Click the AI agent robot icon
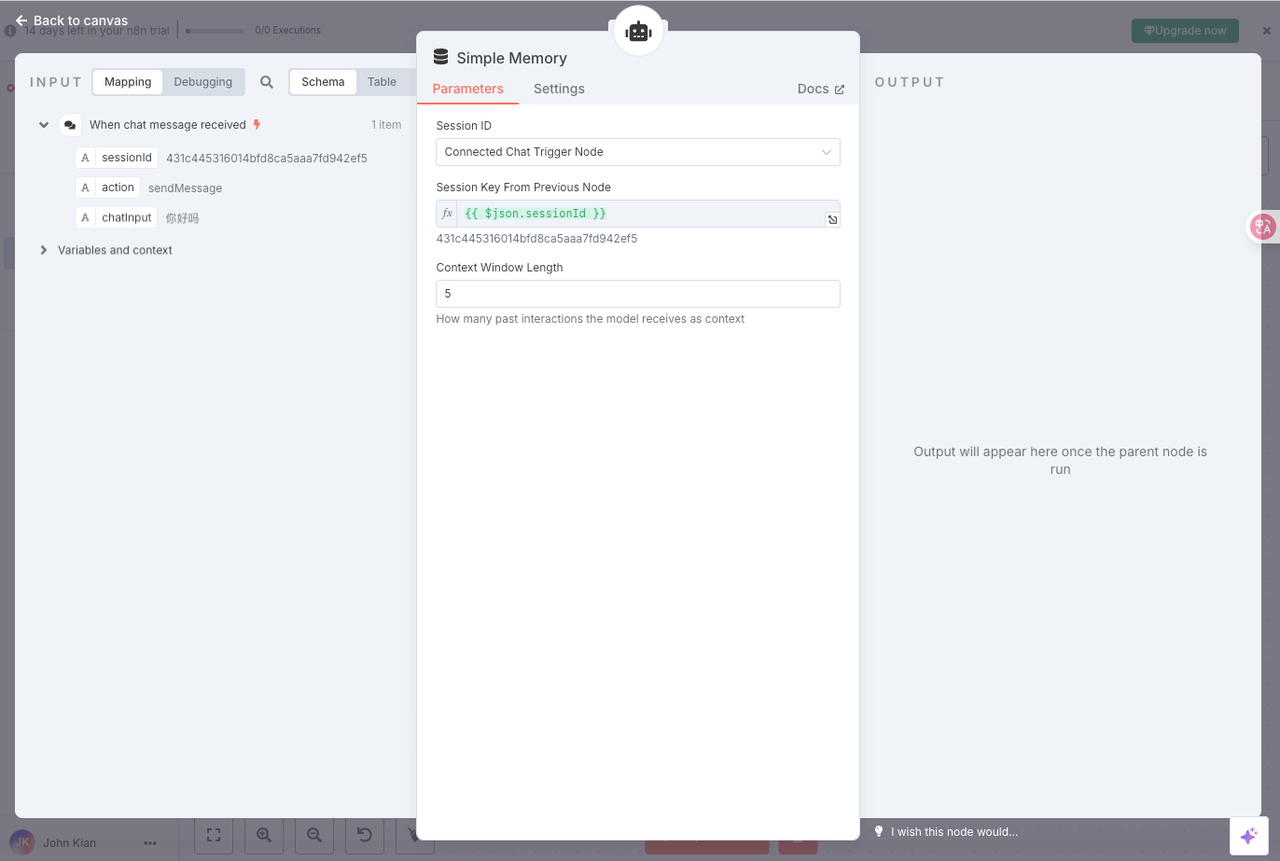 click(x=638, y=32)
